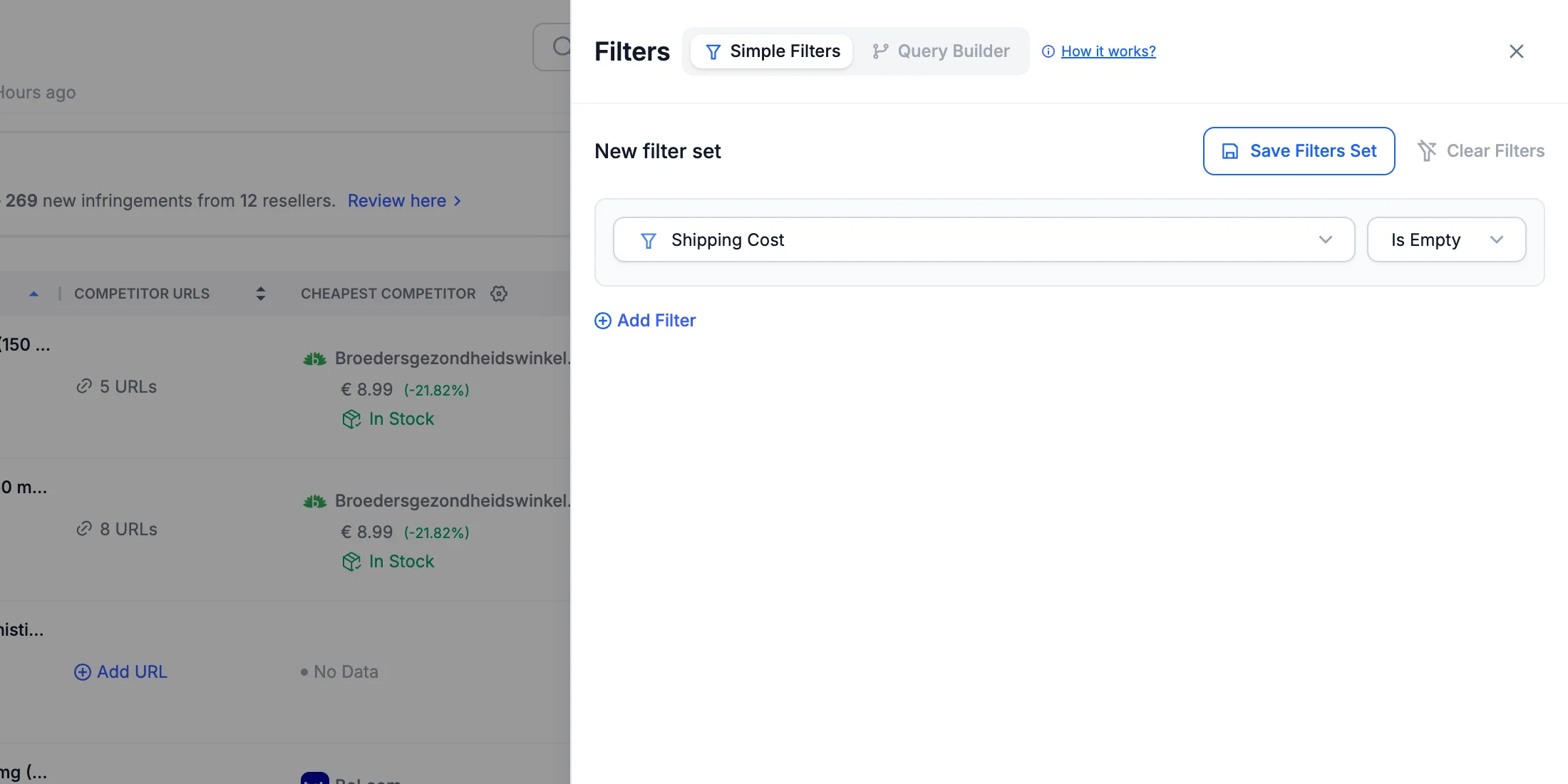
Task: Switch to Simple Filters tab
Action: point(772,51)
